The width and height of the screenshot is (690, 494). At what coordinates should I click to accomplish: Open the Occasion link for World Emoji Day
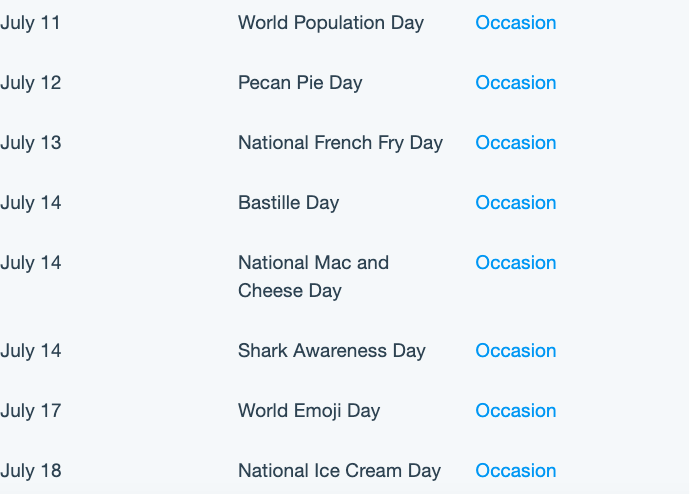tap(516, 410)
